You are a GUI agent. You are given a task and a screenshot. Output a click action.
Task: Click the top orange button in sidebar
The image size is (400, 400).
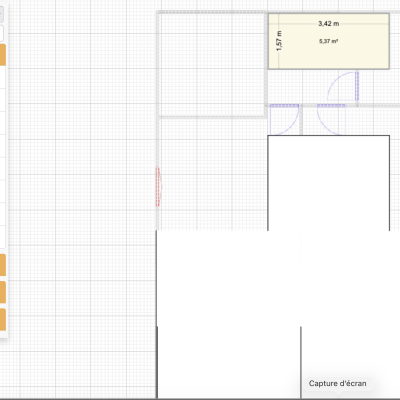click(x=3, y=55)
